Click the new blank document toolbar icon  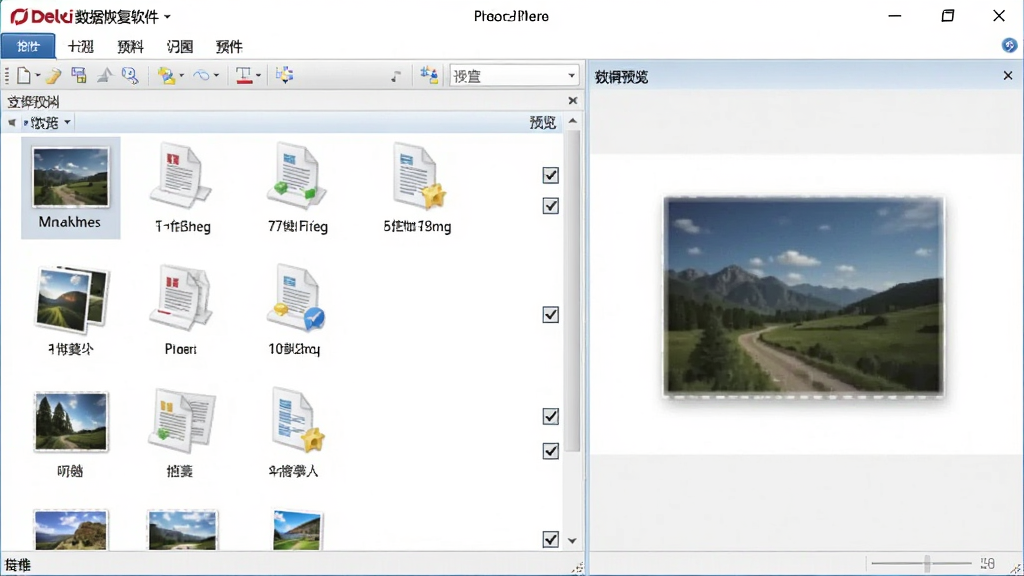[x=24, y=75]
